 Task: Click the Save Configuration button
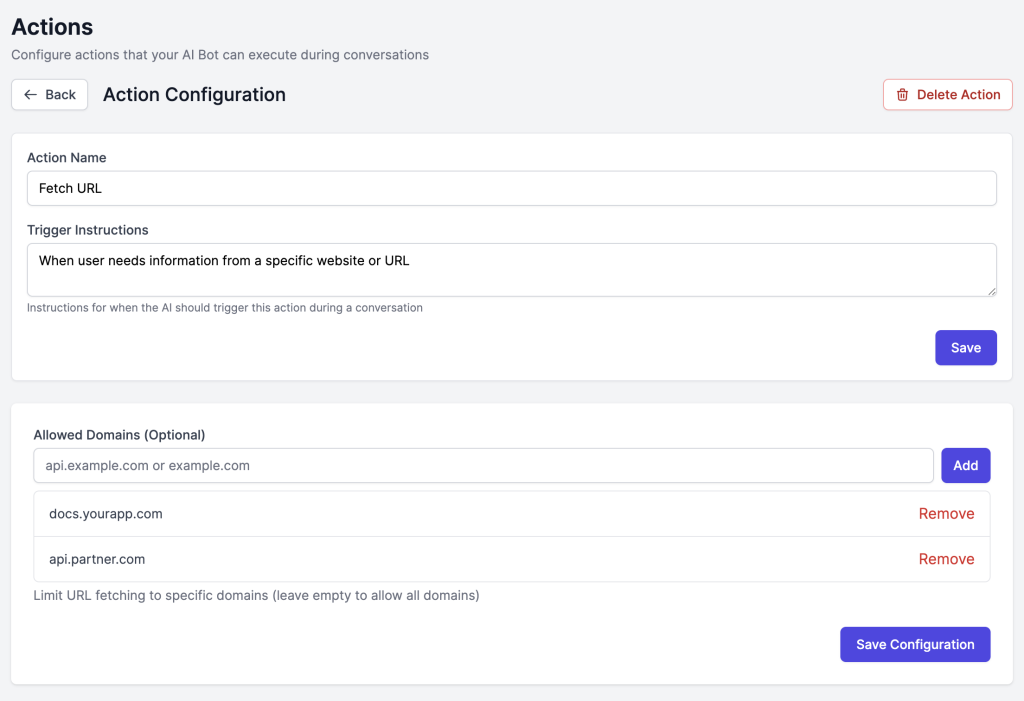click(x=915, y=645)
